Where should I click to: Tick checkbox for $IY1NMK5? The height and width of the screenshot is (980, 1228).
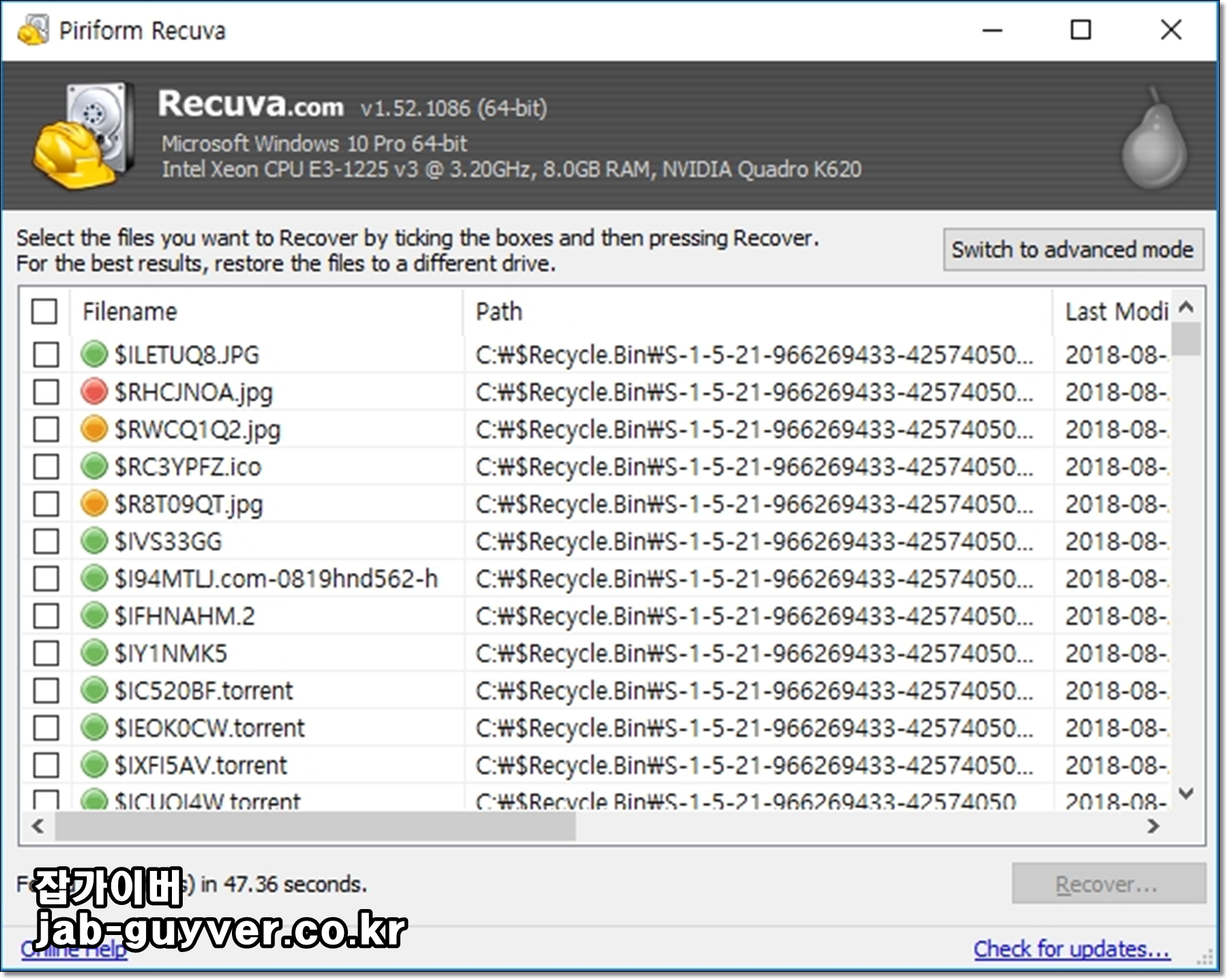[x=46, y=653]
